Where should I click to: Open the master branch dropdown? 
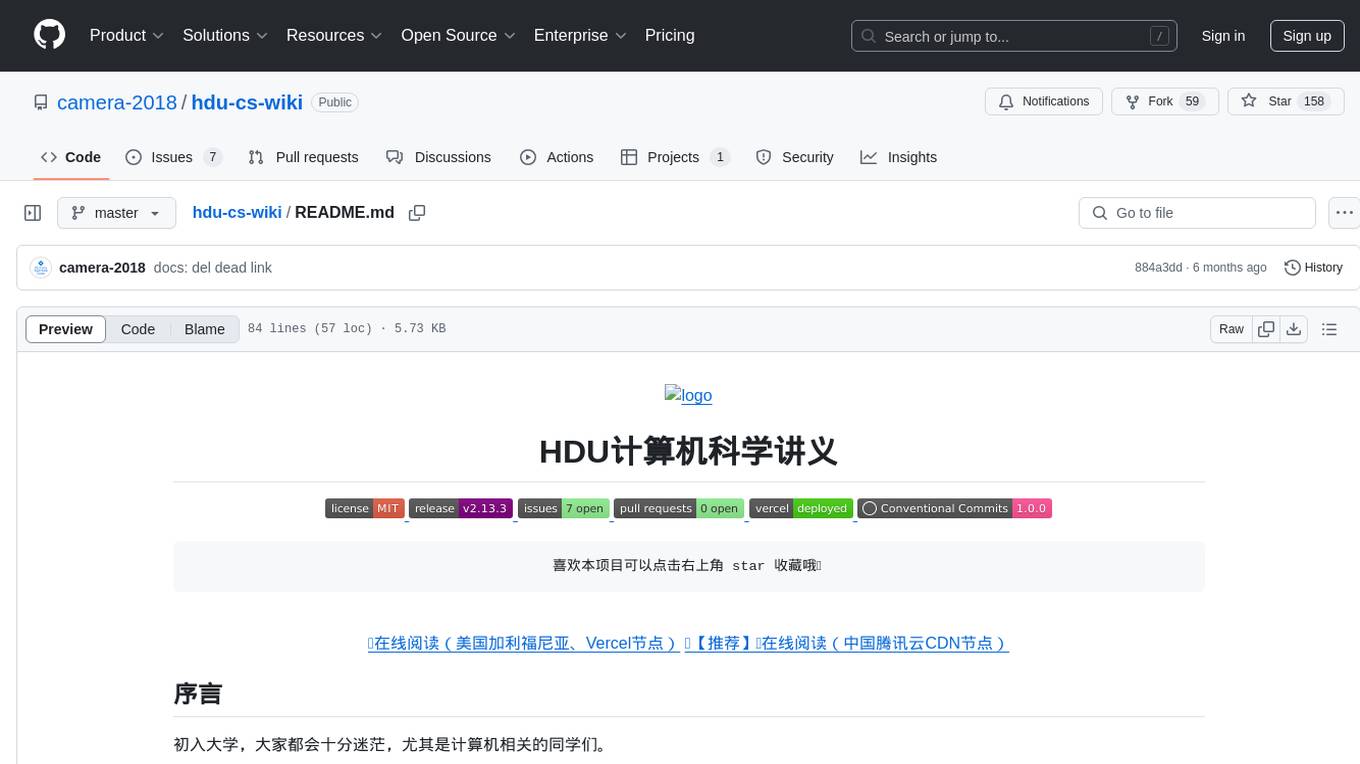click(116, 213)
